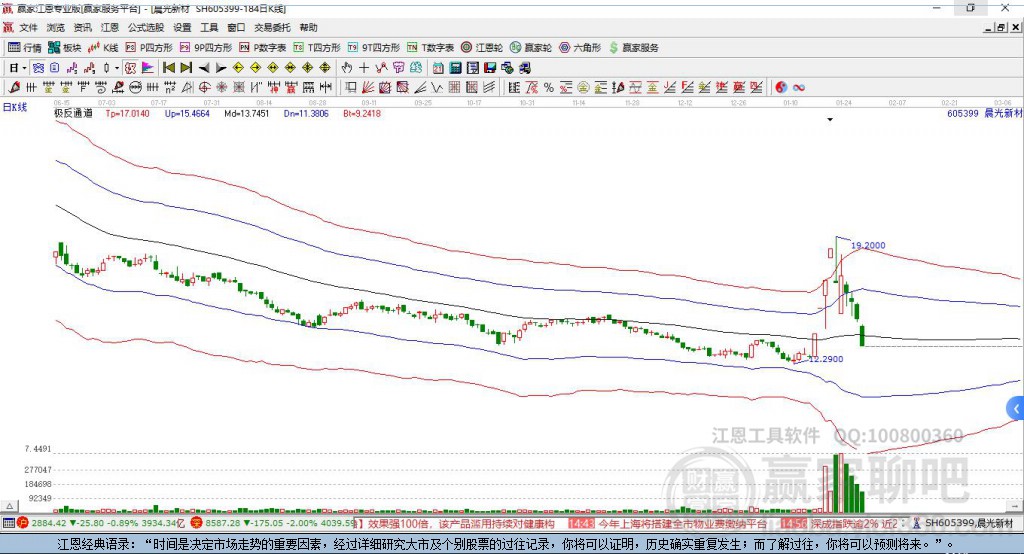Select the crosshair cursor tool
This screenshot has height=554, width=1024.
364,68
